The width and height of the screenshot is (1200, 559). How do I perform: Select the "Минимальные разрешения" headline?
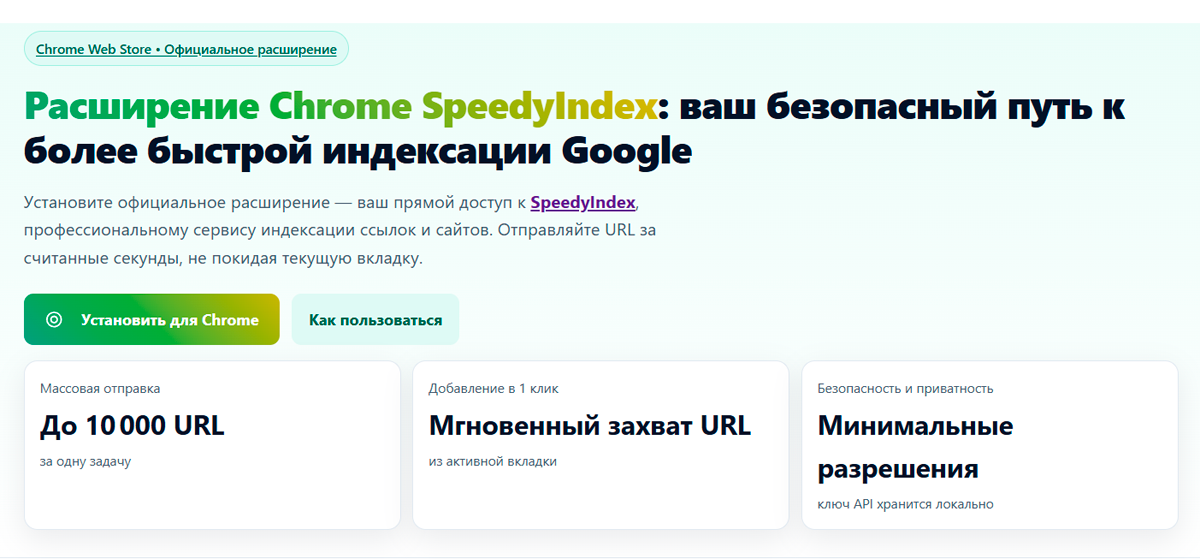coord(915,447)
